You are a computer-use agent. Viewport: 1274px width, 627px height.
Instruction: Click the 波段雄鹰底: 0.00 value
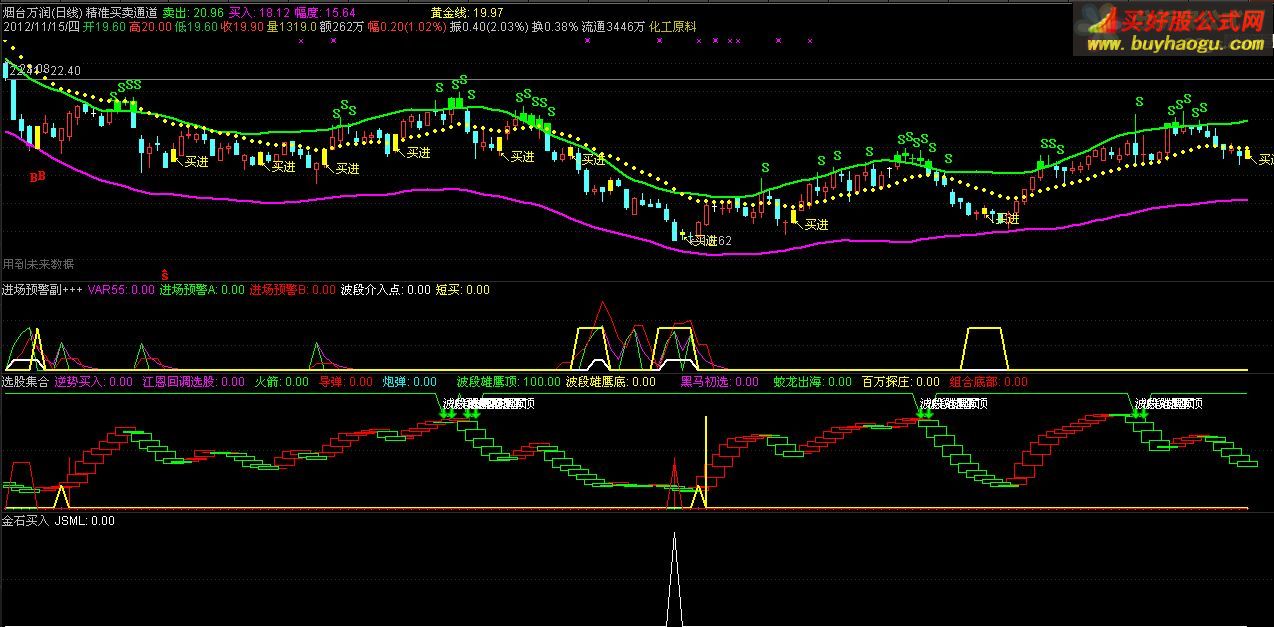(611, 382)
